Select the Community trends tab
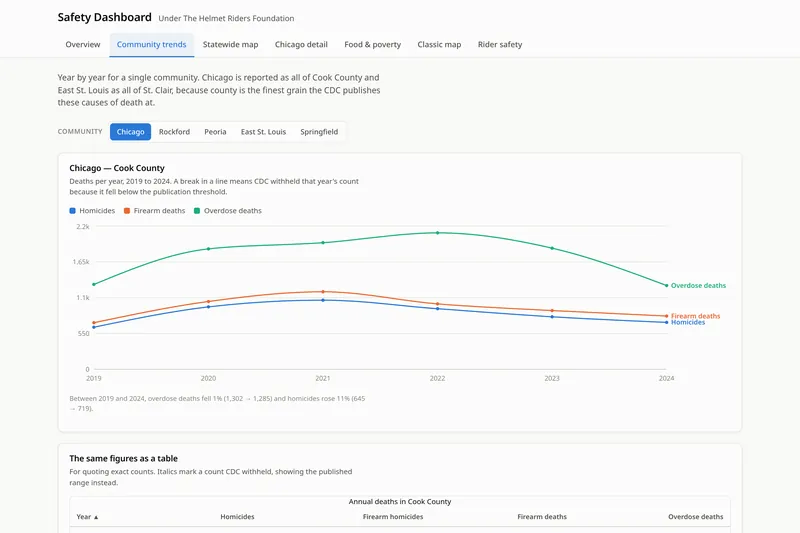 [x=152, y=45]
